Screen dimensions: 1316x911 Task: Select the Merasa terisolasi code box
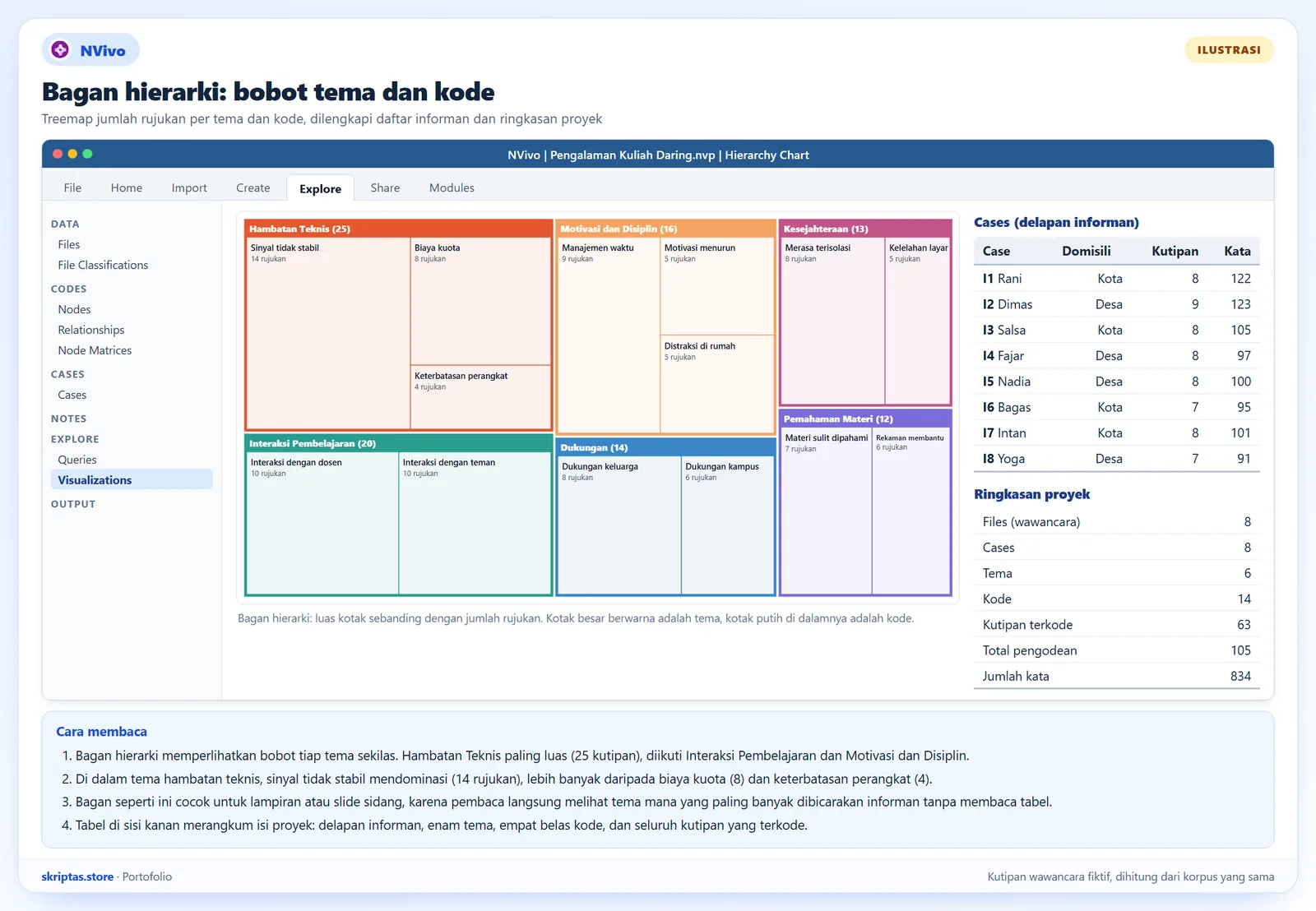(x=832, y=321)
